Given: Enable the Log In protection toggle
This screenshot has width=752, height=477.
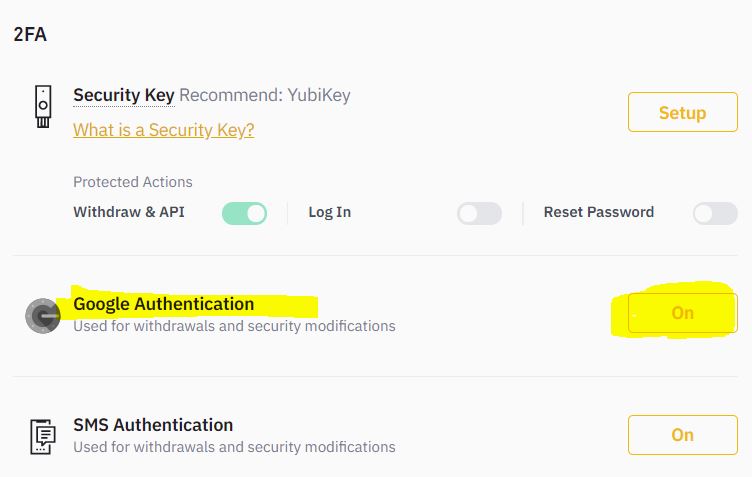Looking at the screenshot, I should tap(479, 213).
